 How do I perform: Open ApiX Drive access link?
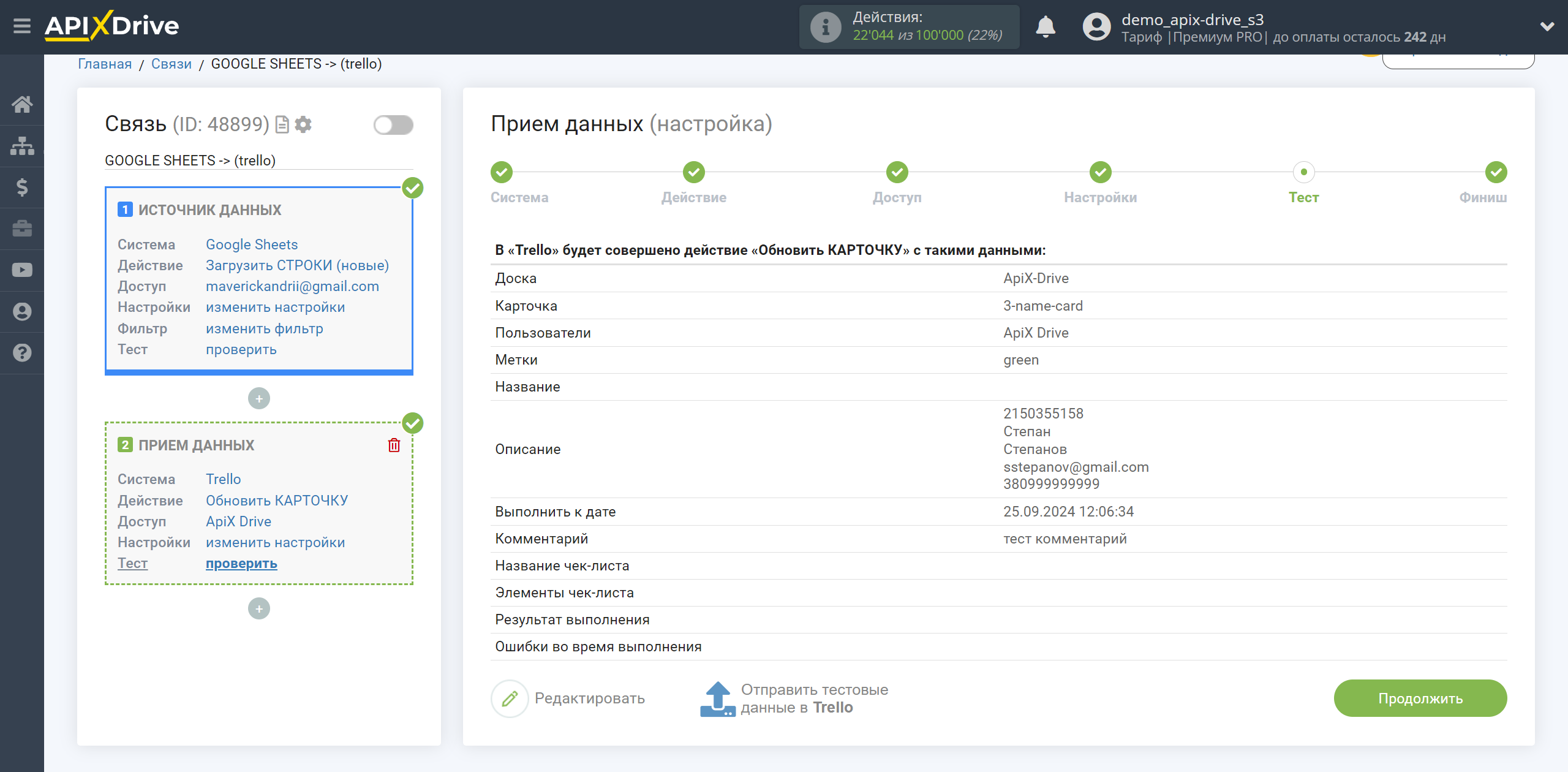pos(238,521)
